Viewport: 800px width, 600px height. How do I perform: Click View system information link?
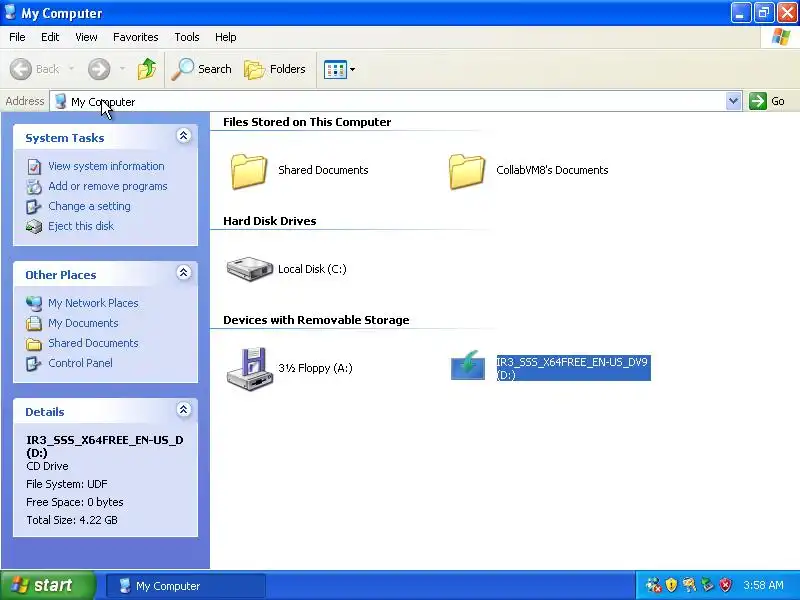106,166
